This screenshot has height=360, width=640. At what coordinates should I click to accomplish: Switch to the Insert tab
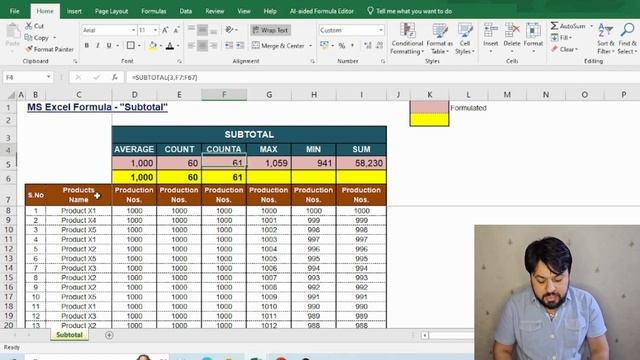tap(74, 11)
